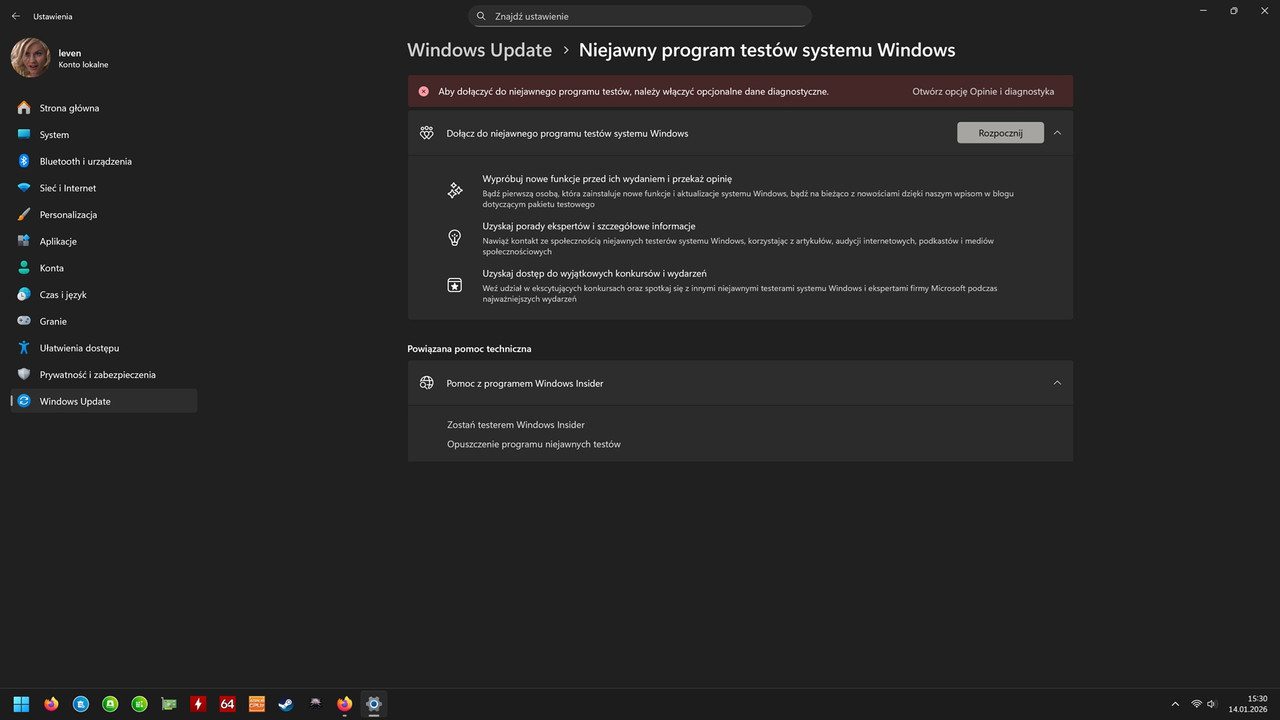Open the red lightning bolt app on the taskbar
Image resolution: width=1280 pixels, height=720 pixels.
198,704
